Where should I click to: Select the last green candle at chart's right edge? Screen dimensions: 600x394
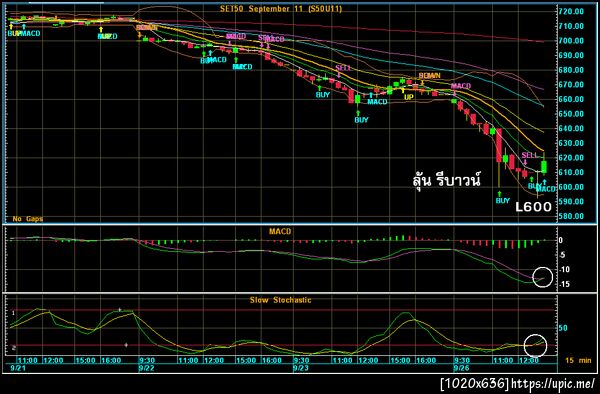(x=544, y=167)
